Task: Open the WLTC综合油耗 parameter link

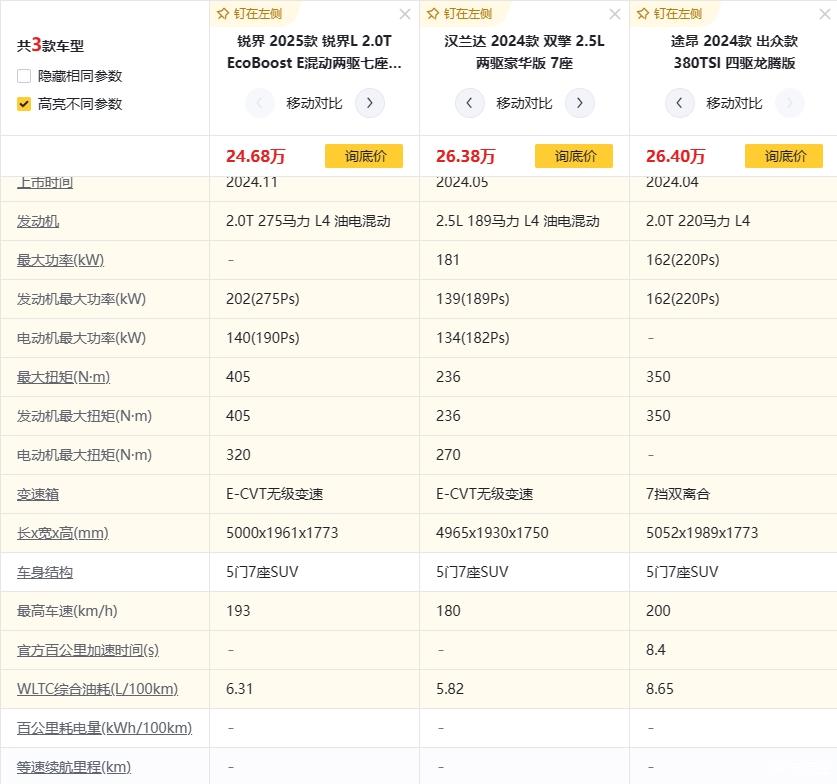Action: click(x=97, y=689)
